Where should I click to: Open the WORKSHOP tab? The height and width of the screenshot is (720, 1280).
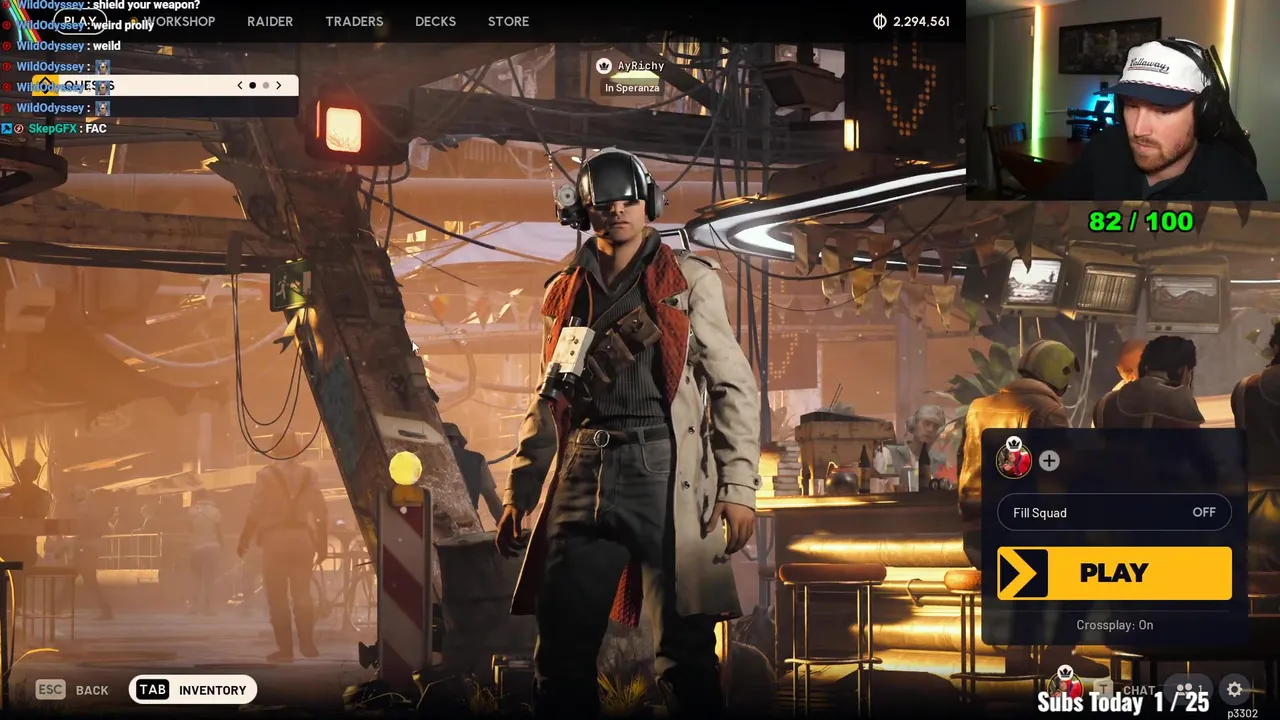coord(178,21)
